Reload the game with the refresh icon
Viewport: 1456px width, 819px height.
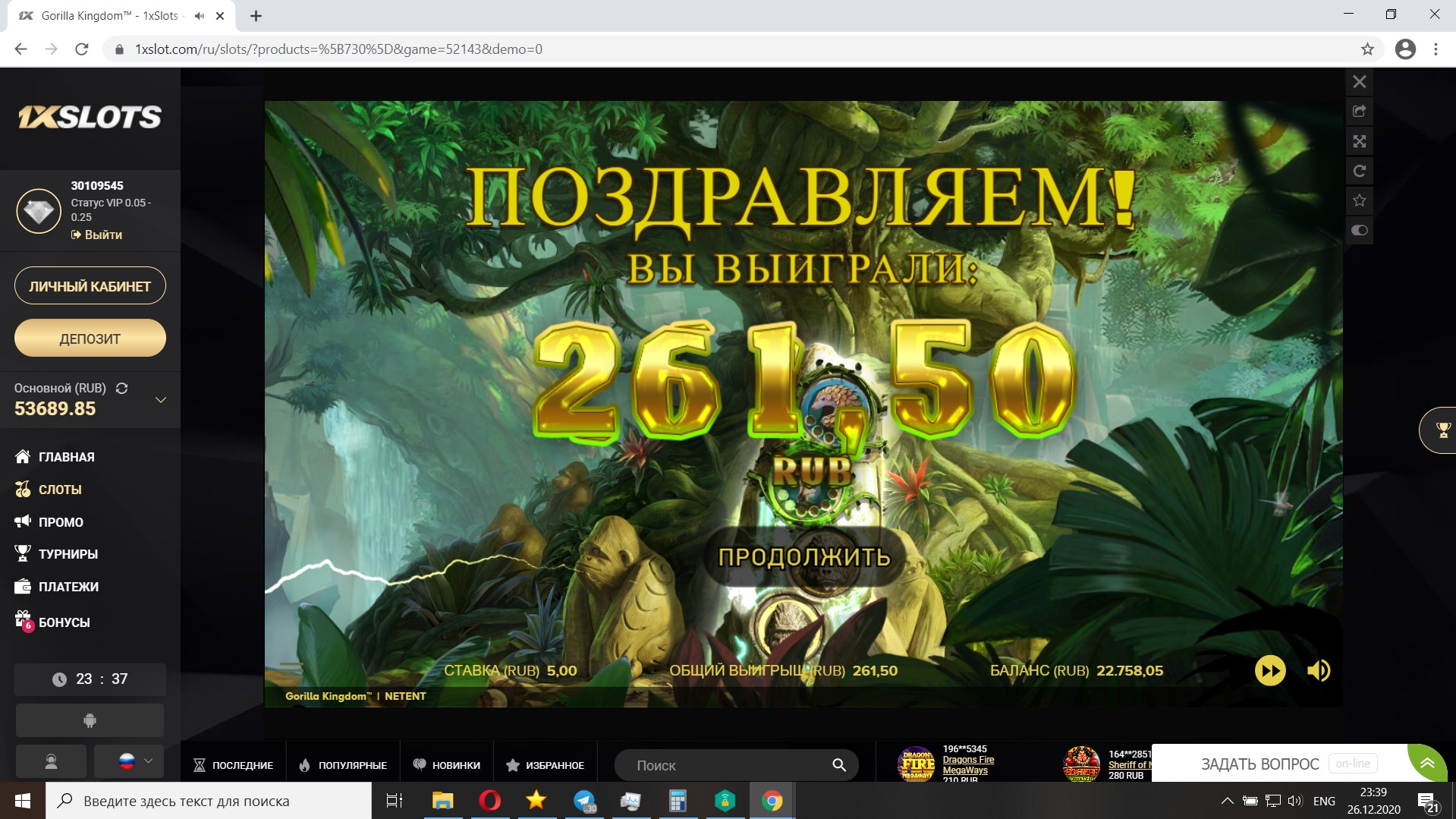tap(1359, 171)
